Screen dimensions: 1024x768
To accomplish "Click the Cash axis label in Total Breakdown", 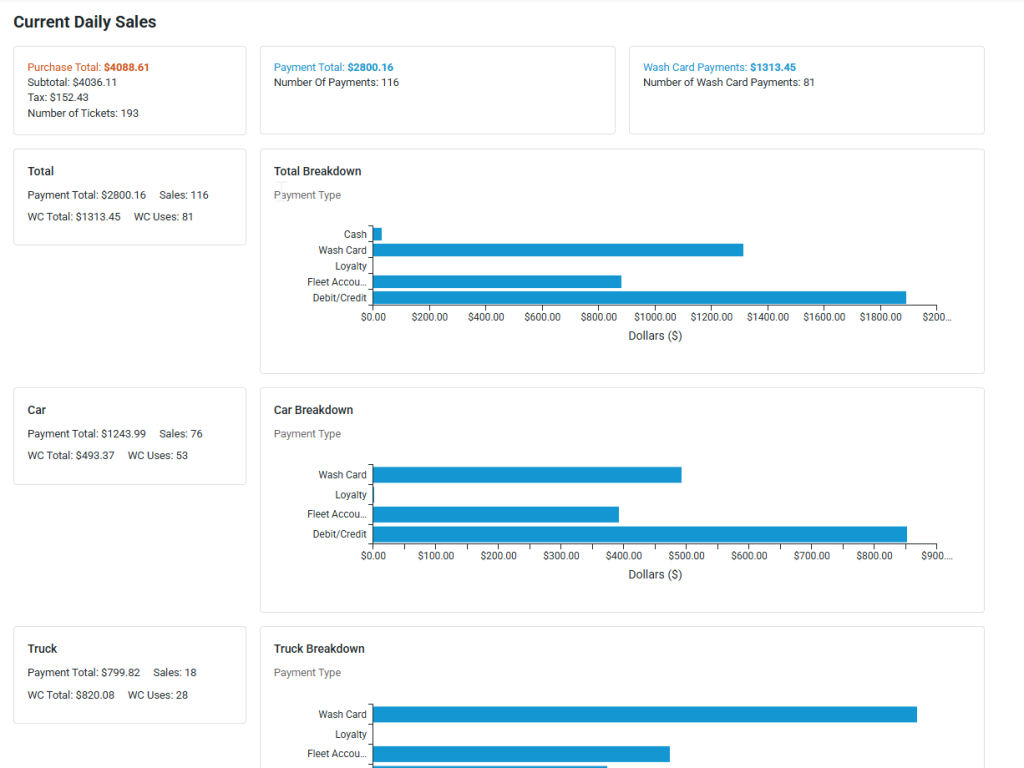I will pos(355,234).
